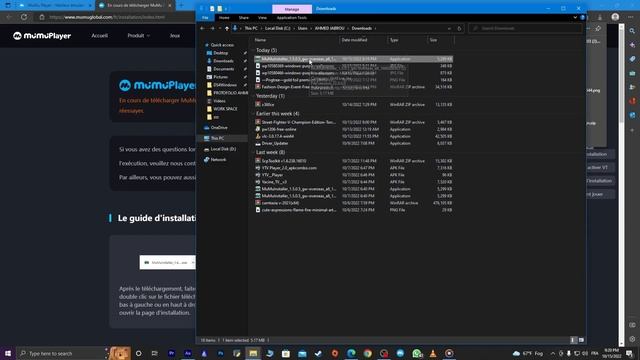Click 'AHMED JABROU' in address breadcrumb
The image size is (640, 360).
tap(329, 29)
